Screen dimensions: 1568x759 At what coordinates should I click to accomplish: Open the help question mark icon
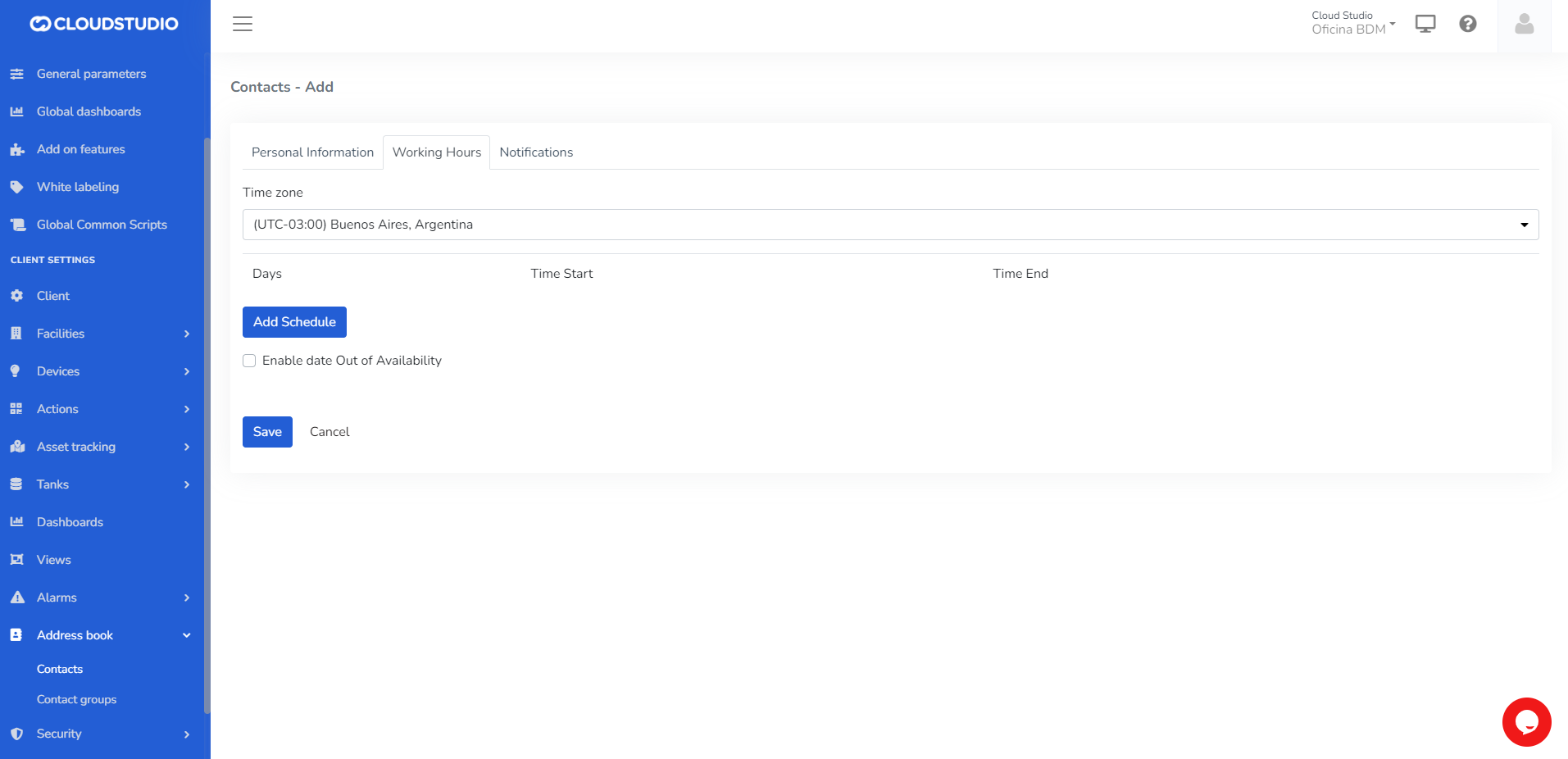click(x=1467, y=24)
